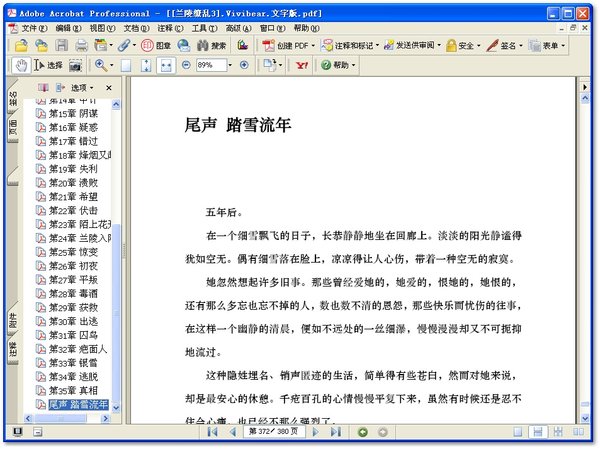Open the zoom percentage dropdown arrow
The width and height of the screenshot is (600, 449).
[x=230, y=65]
